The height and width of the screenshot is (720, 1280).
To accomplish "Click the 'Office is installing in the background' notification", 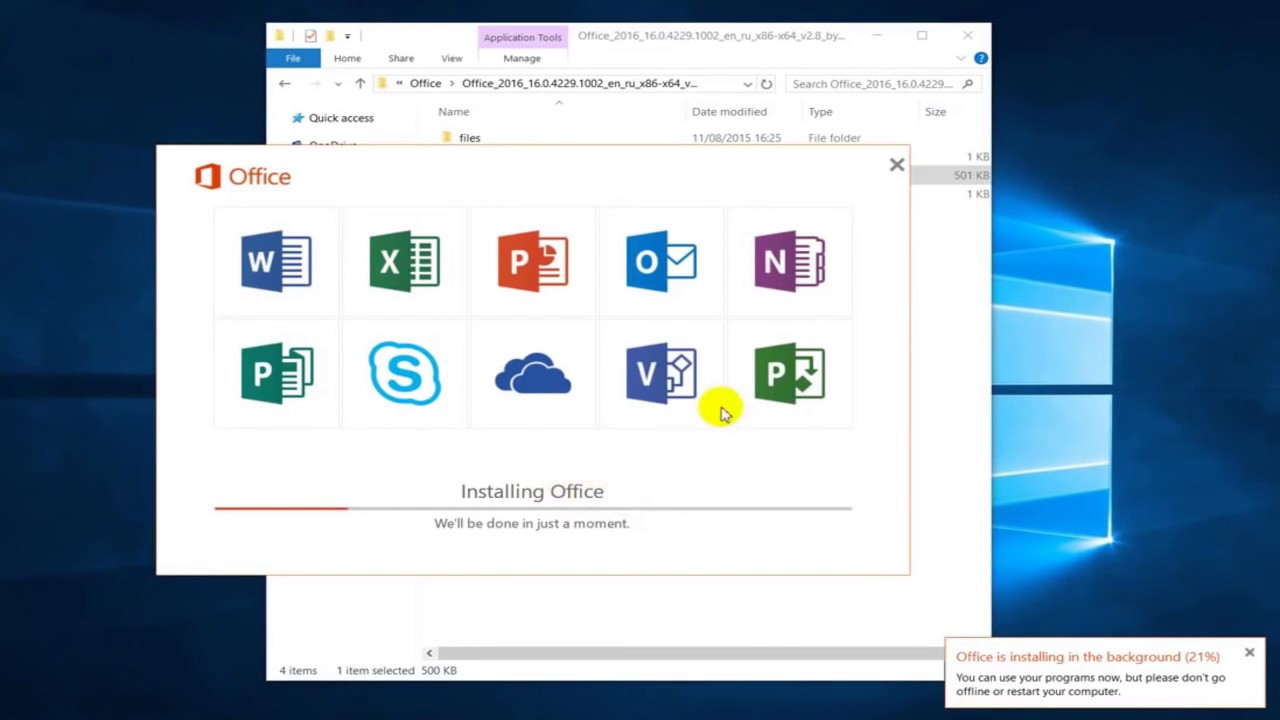I will pos(1105,672).
